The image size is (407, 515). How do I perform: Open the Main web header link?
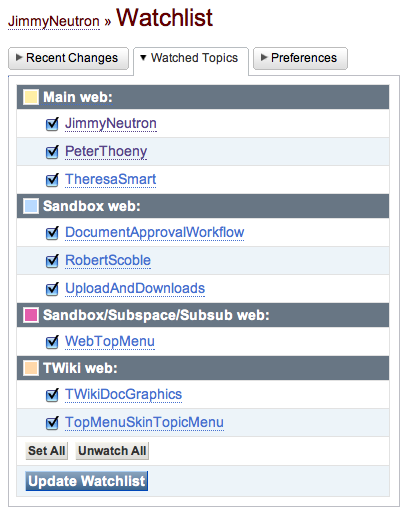[x=78, y=97]
